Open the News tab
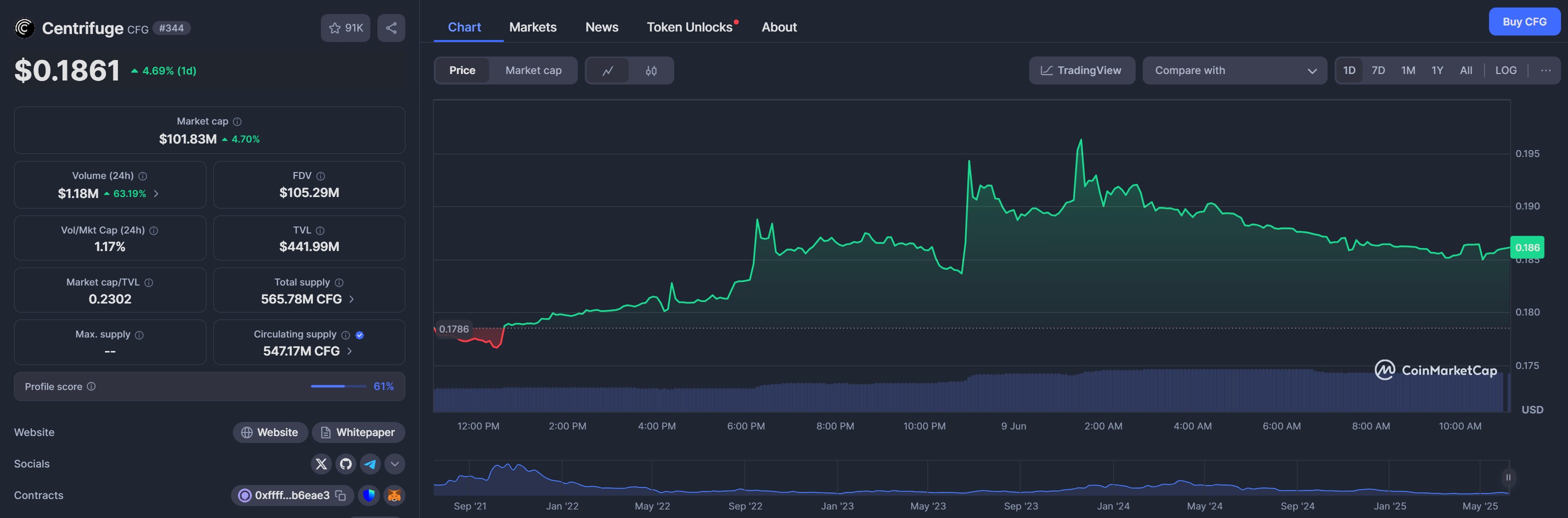This screenshot has width=1568, height=518. pyautogui.click(x=601, y=27)
